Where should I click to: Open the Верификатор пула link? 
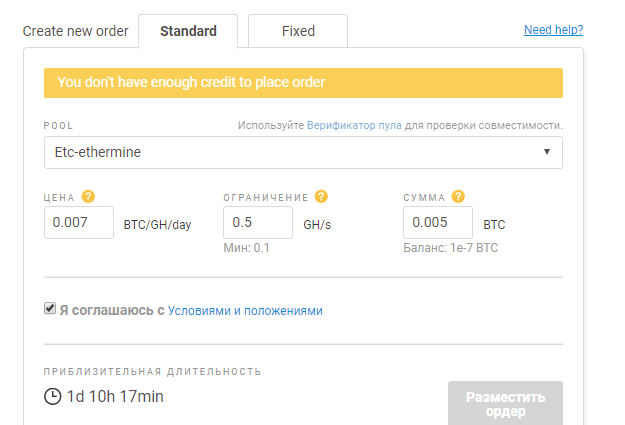pos(354,126)
